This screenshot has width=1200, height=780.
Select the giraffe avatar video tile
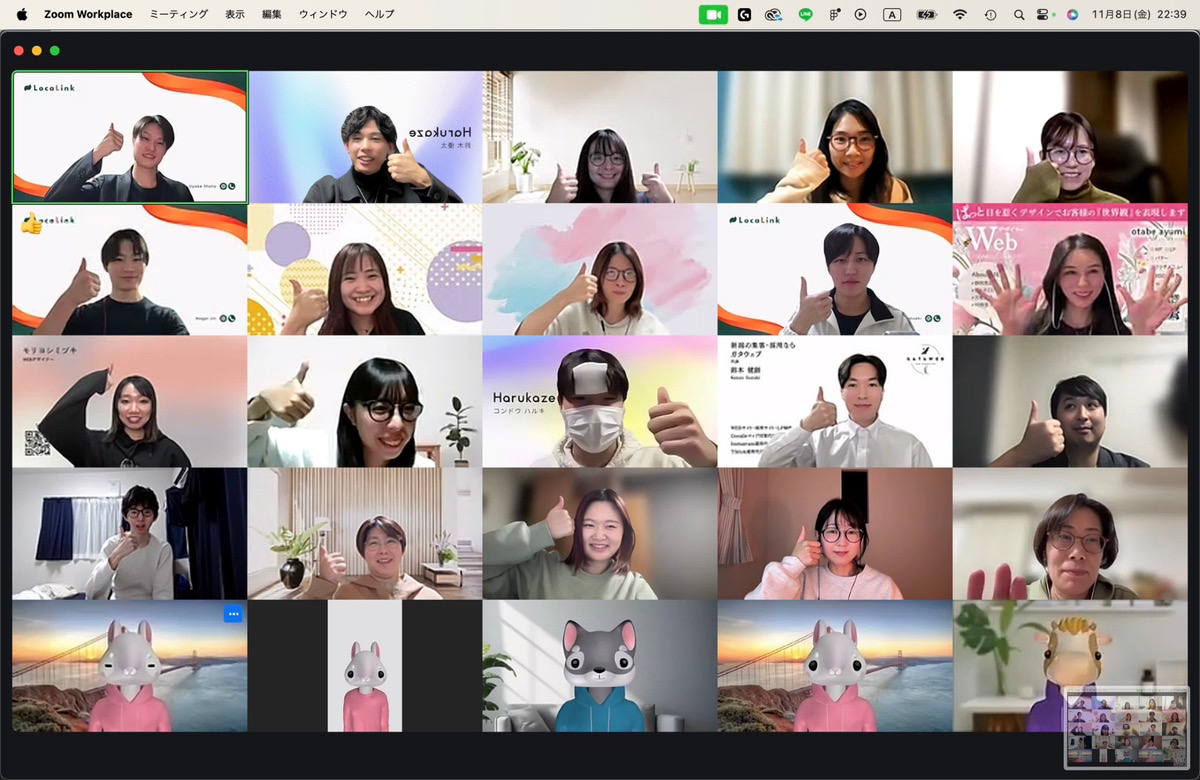[x=1070, y=666]
